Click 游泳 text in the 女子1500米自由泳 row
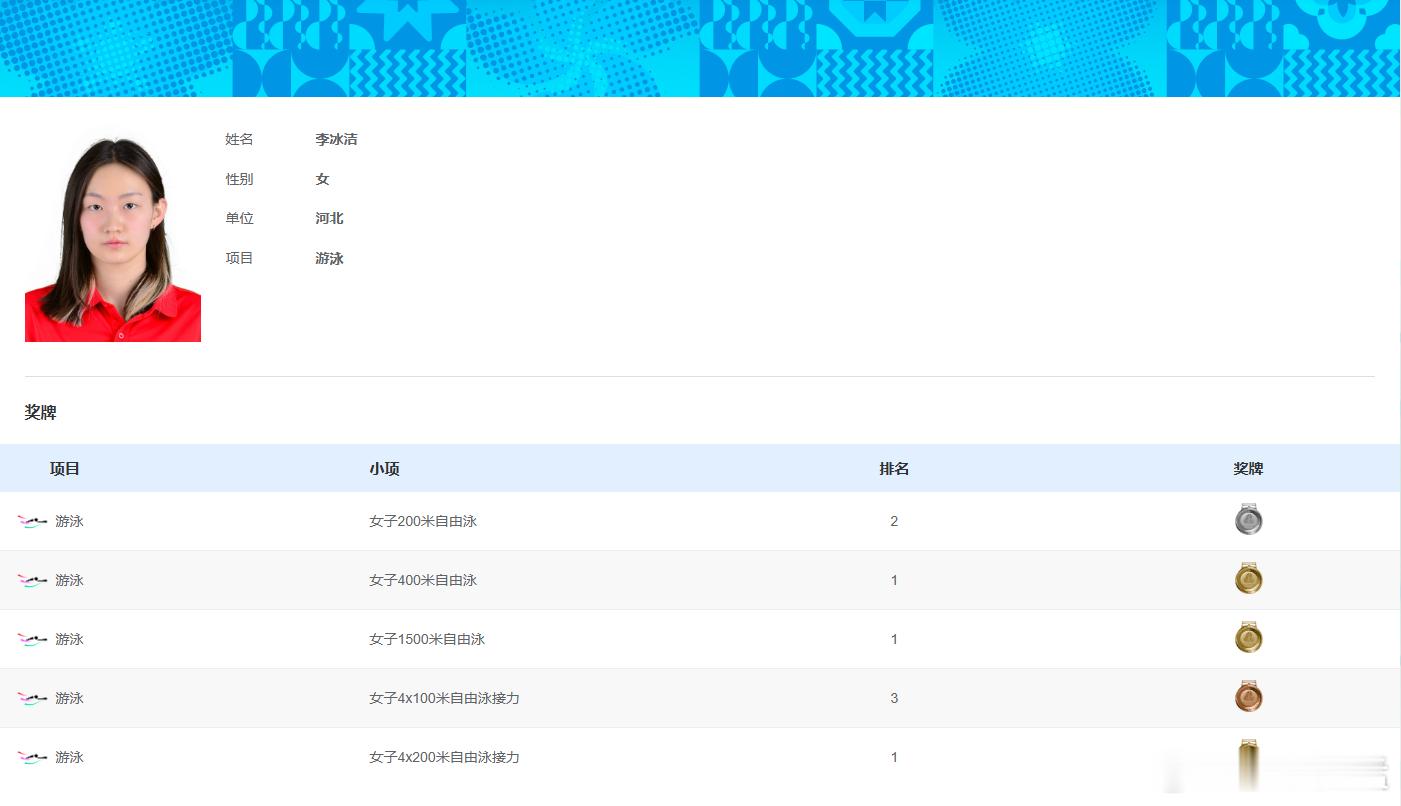1401x806 pixels. pyautogui.click(x=69, y=639)
